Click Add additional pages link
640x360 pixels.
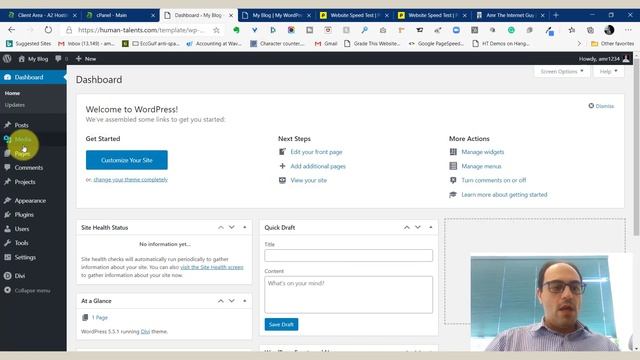pyautogui.click(x=318, y=166)
